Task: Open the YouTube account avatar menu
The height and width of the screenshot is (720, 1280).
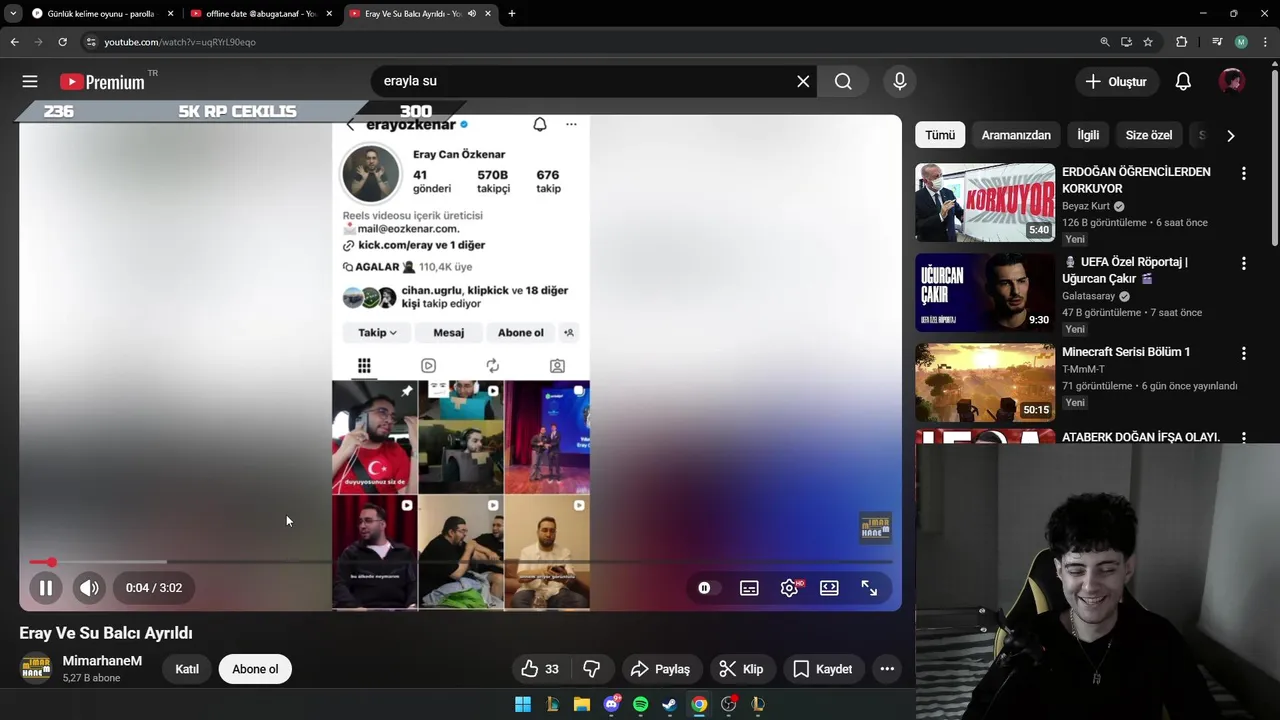Action: [x=1232, y=81]
